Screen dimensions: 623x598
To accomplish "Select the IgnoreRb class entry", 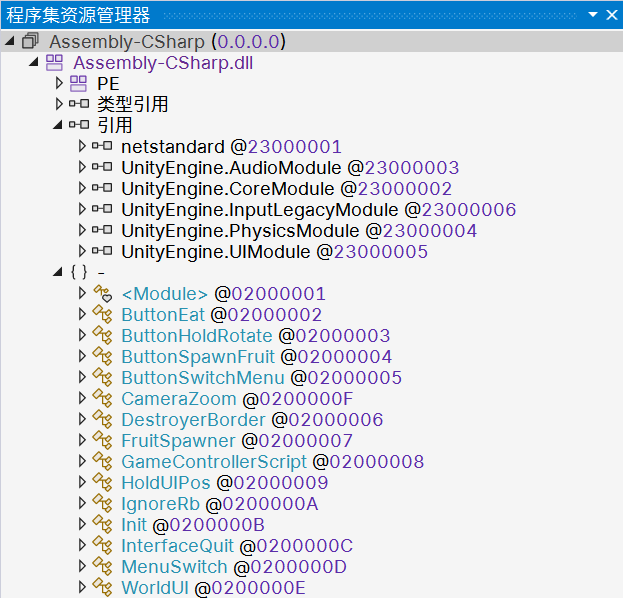I will pos(219,504).
